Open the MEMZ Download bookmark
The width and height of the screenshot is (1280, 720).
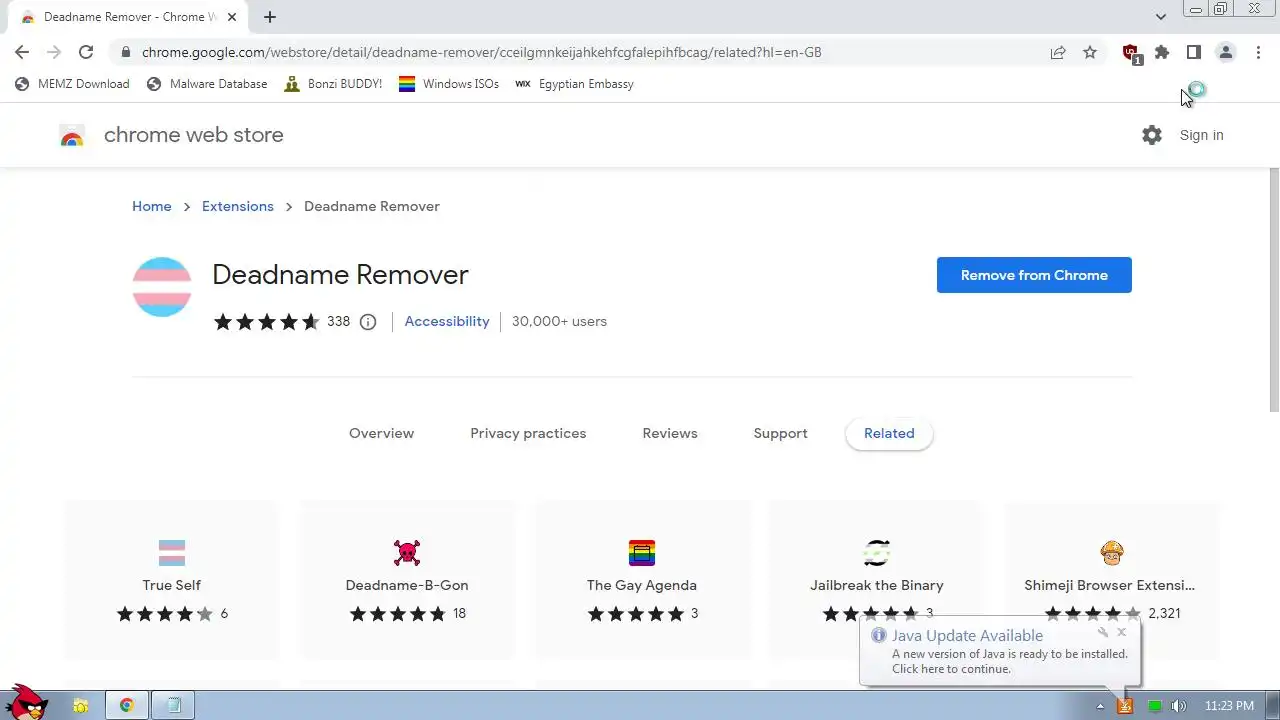click(x=73, y=84)
